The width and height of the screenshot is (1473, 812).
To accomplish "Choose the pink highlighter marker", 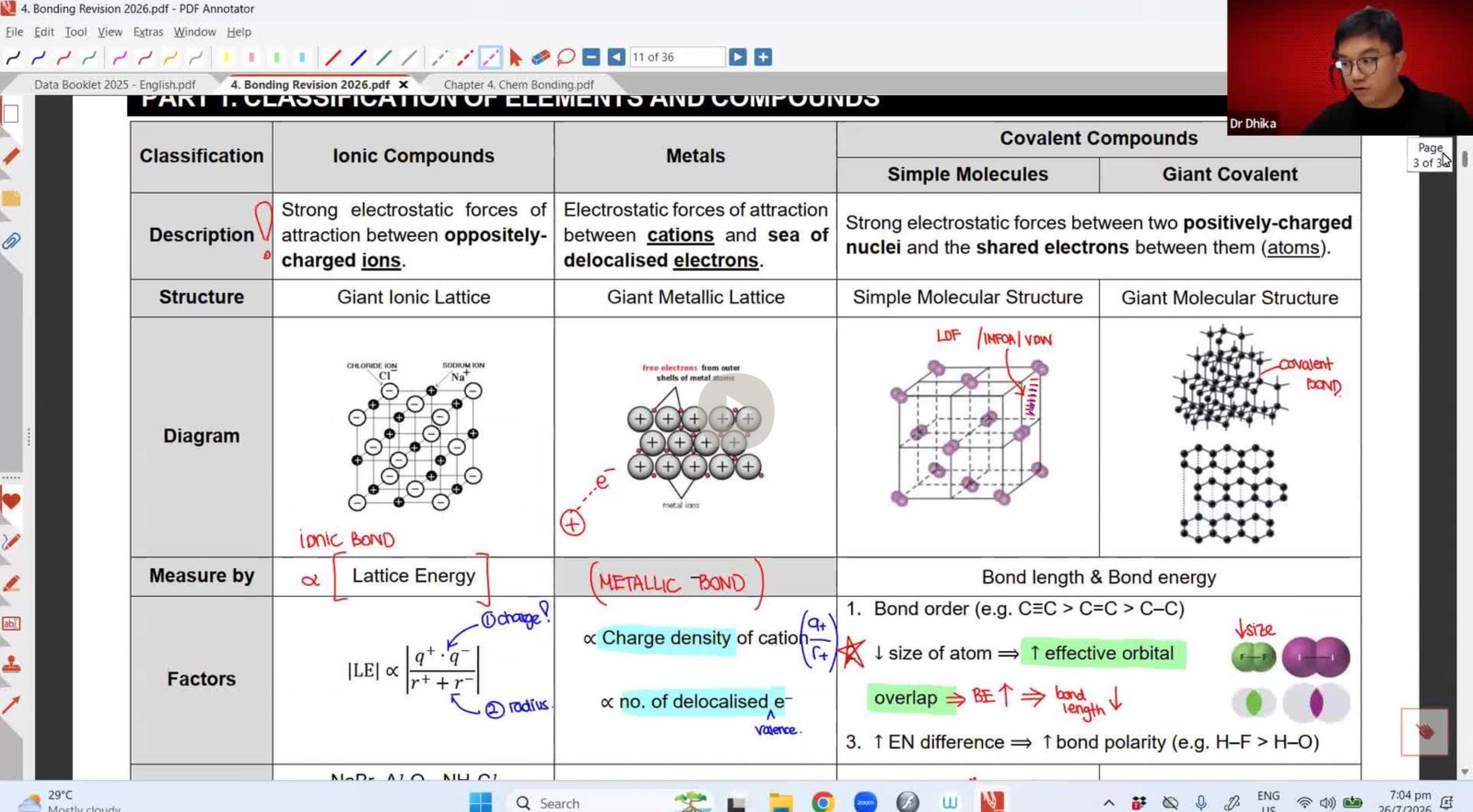I will [x=251, y=57].
